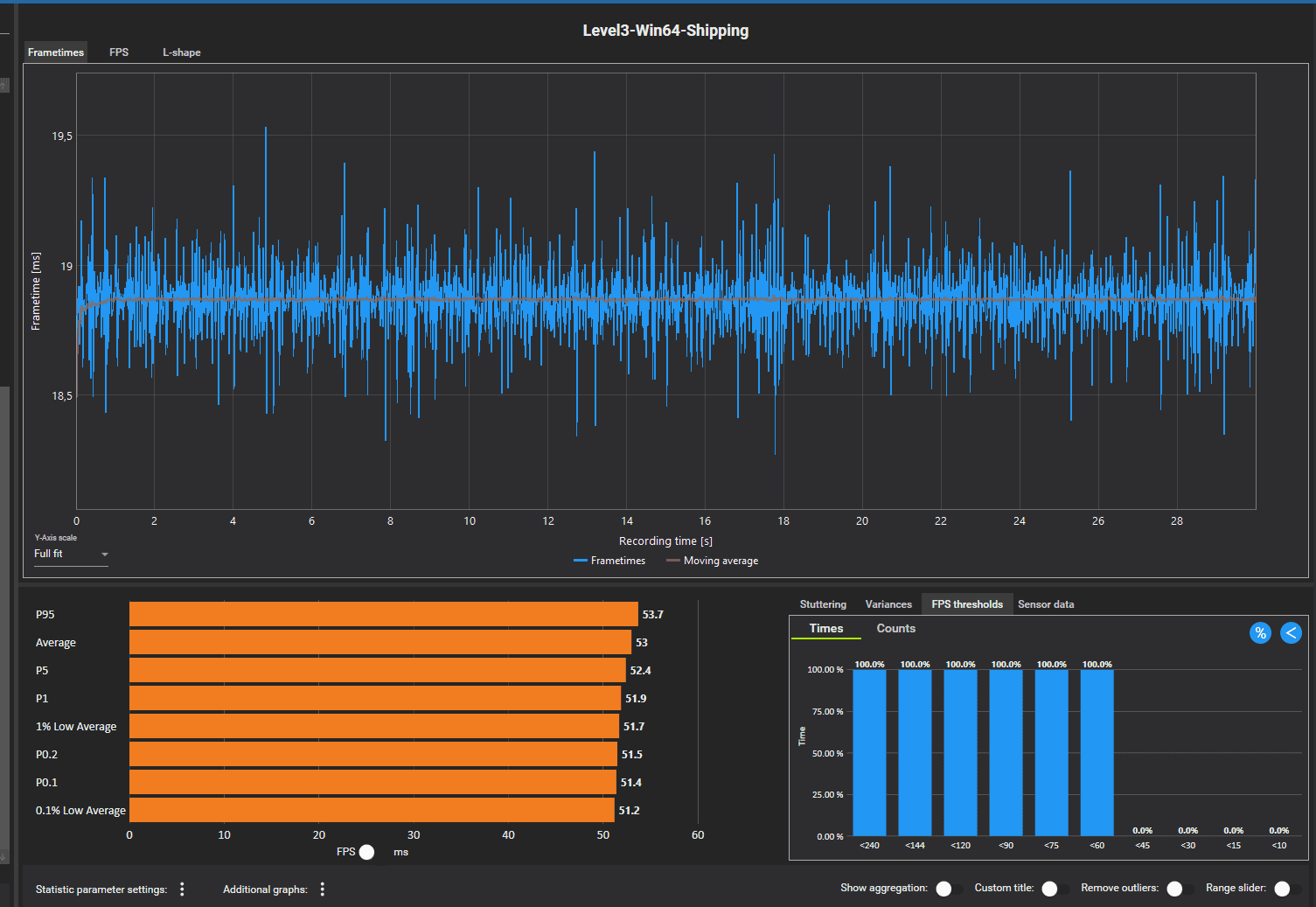The image size is (1316, 907).
Task: Open the Additional graphs options menu
Action: [x=323, y=890]
